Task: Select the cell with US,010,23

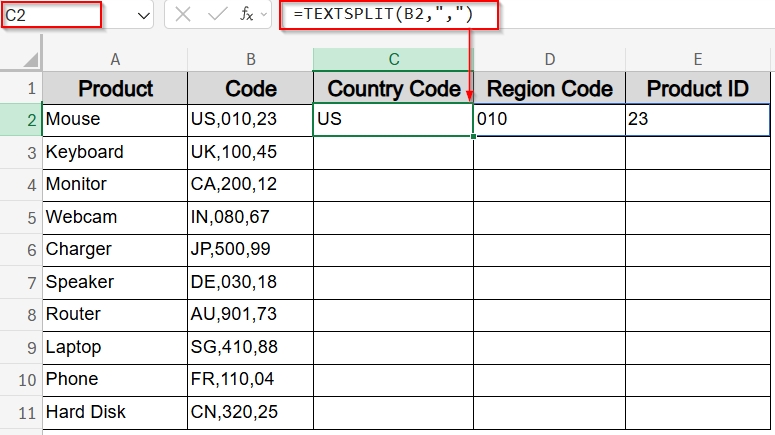Action: pyautogui.click(x=250, y=120)
